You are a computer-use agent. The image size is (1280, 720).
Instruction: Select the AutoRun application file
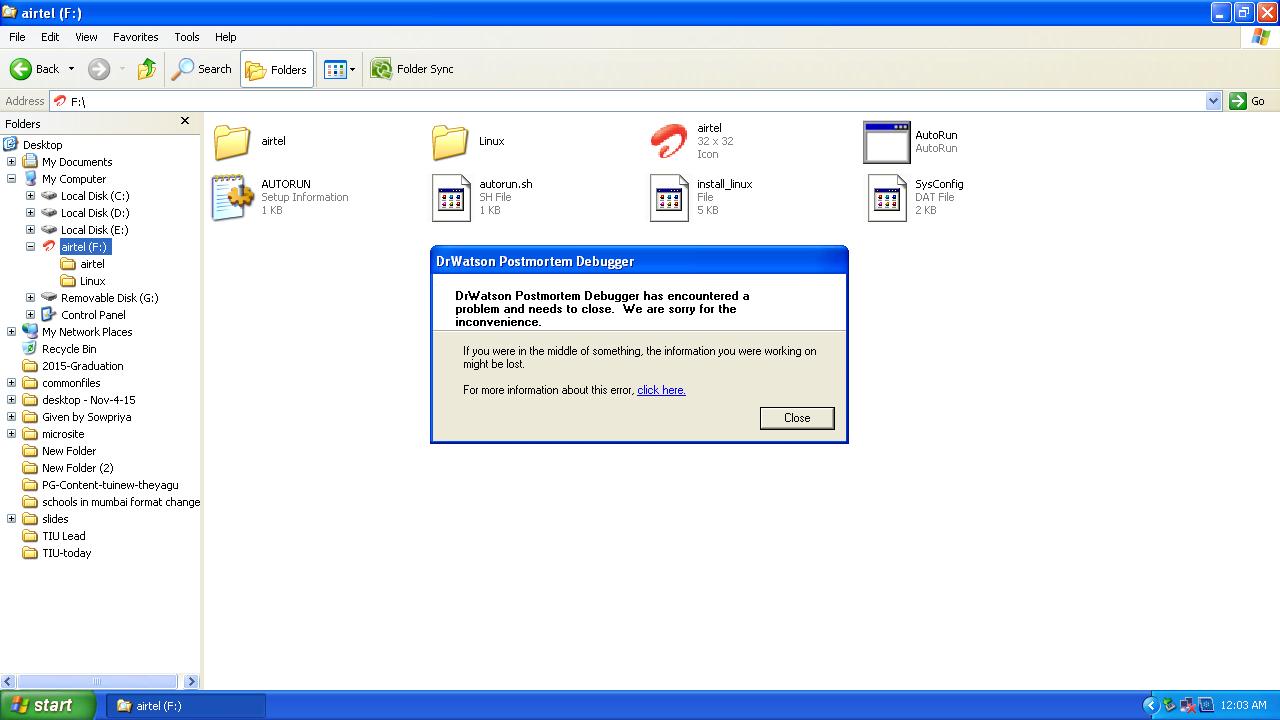(x=887, y=142)
